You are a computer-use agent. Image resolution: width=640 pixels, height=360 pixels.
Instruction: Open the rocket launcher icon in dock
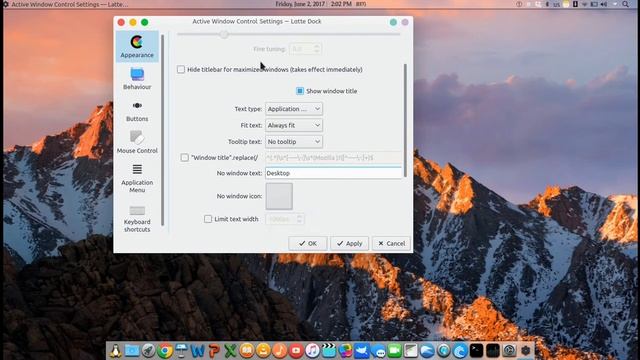(x=148, y=351)
